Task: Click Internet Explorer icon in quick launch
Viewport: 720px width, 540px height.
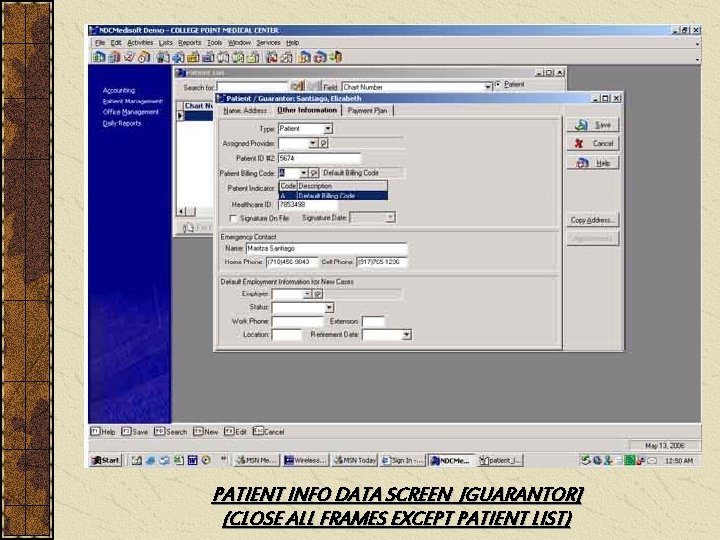Action: 151,460
